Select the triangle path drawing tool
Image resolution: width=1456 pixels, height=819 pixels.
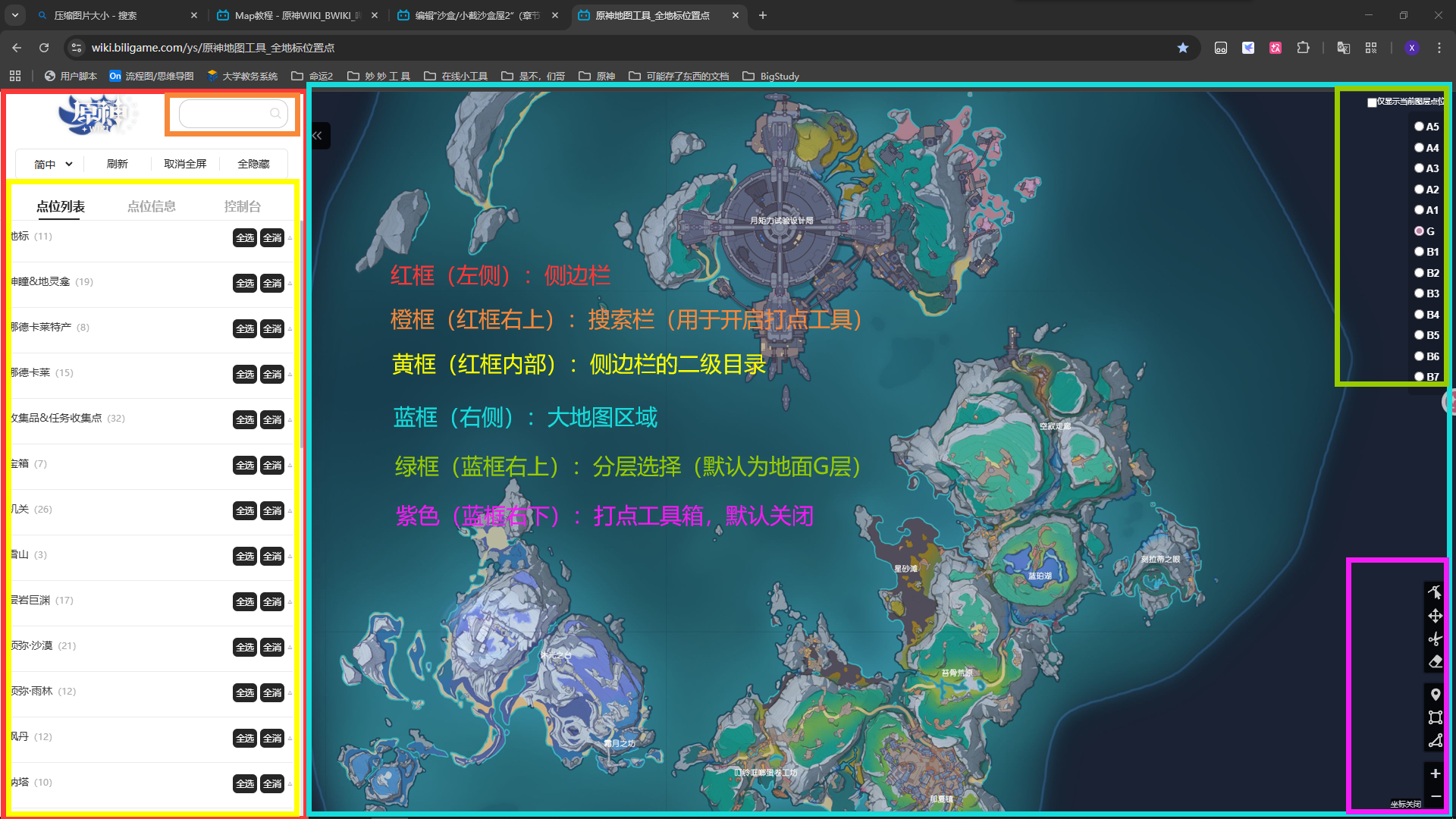(x=1435, y=740)
